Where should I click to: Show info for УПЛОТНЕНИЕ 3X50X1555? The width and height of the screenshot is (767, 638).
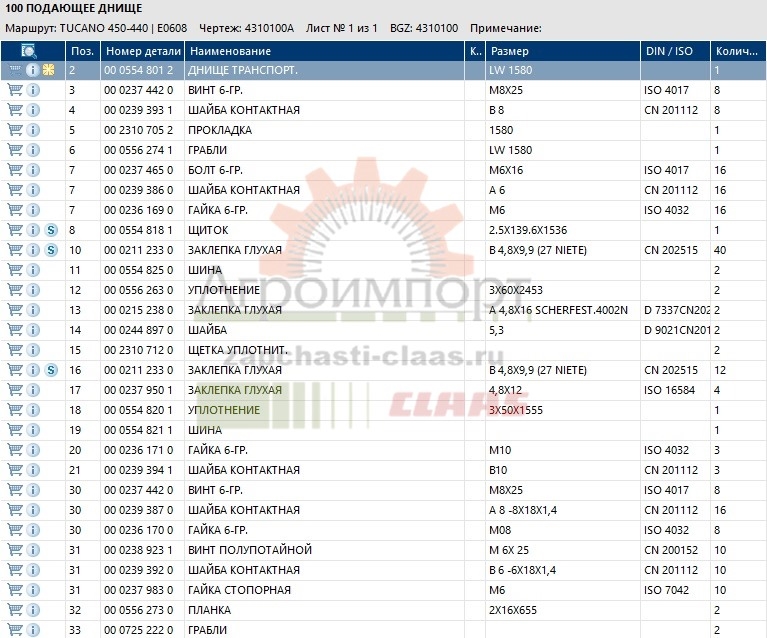pyautogui.click(x=33, y=410)
